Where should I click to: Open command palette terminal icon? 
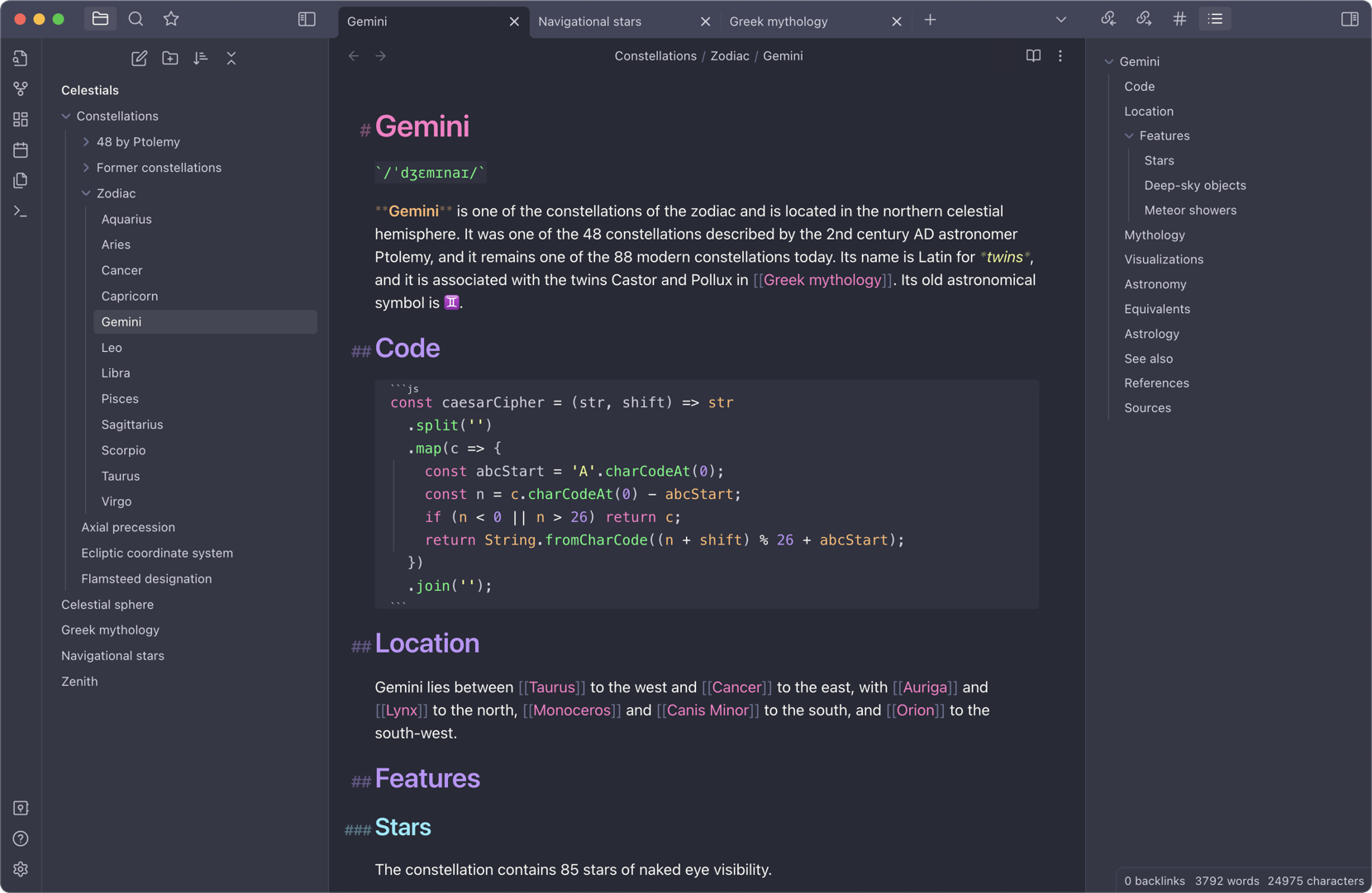[21, 211]
